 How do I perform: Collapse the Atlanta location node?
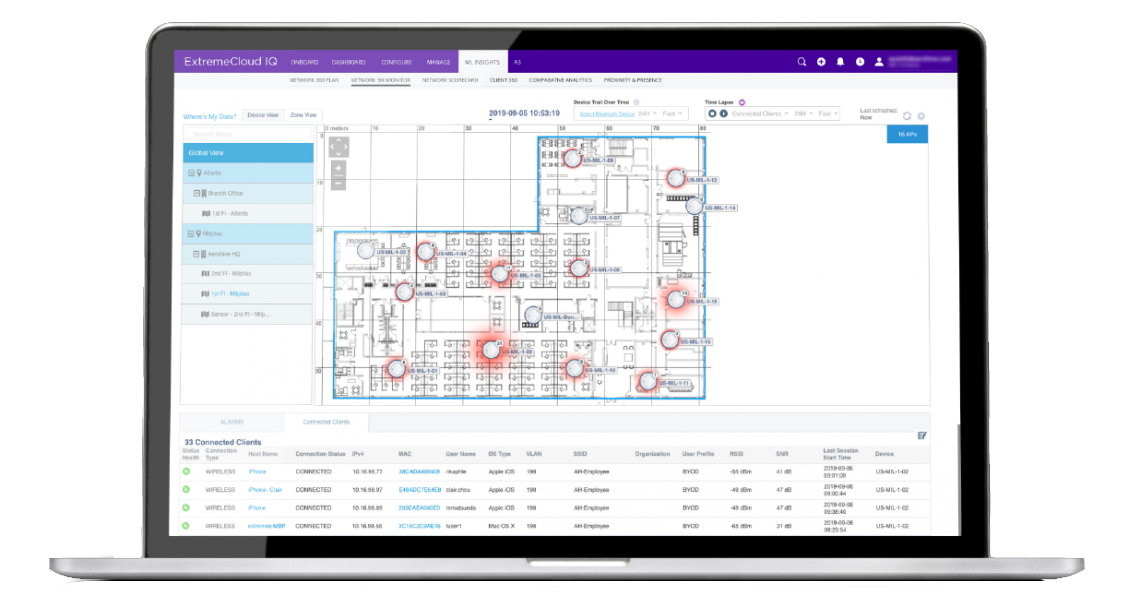pyautogui.click(x=191, y=173)
